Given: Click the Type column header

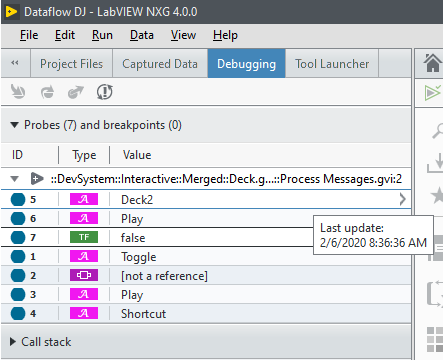Looking at the screenshot, I should (84, 155).
